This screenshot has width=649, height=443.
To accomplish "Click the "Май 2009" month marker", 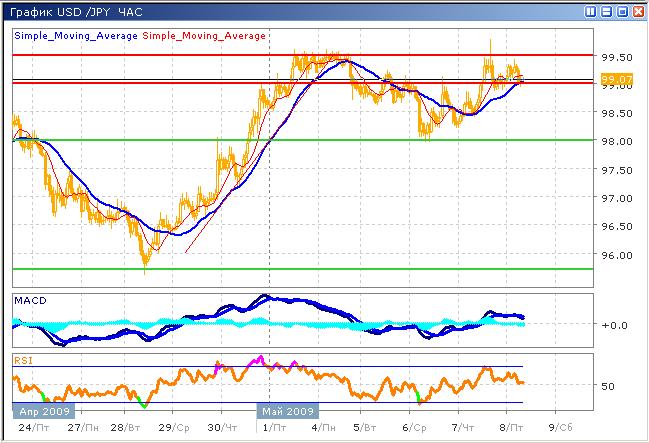I will [x=288, y=410].
